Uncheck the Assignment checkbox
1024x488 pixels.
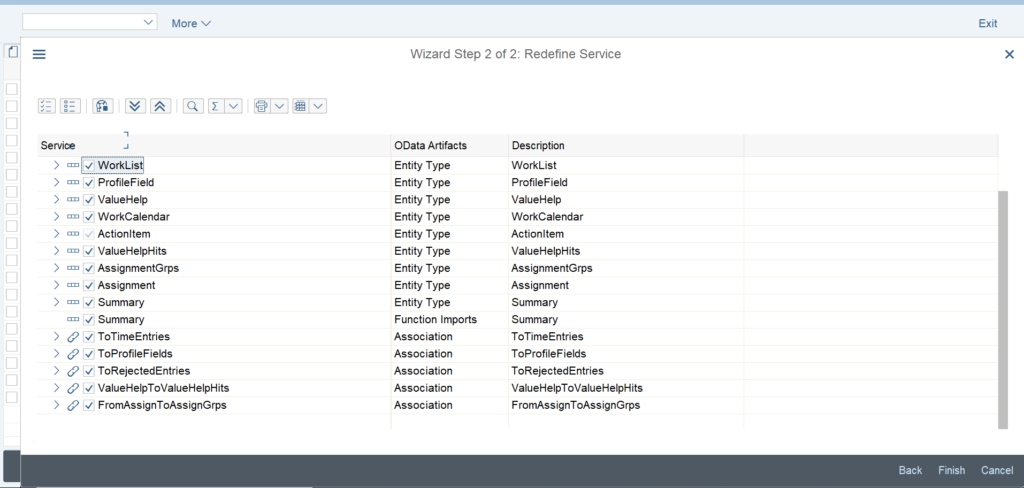click(89, 285)
